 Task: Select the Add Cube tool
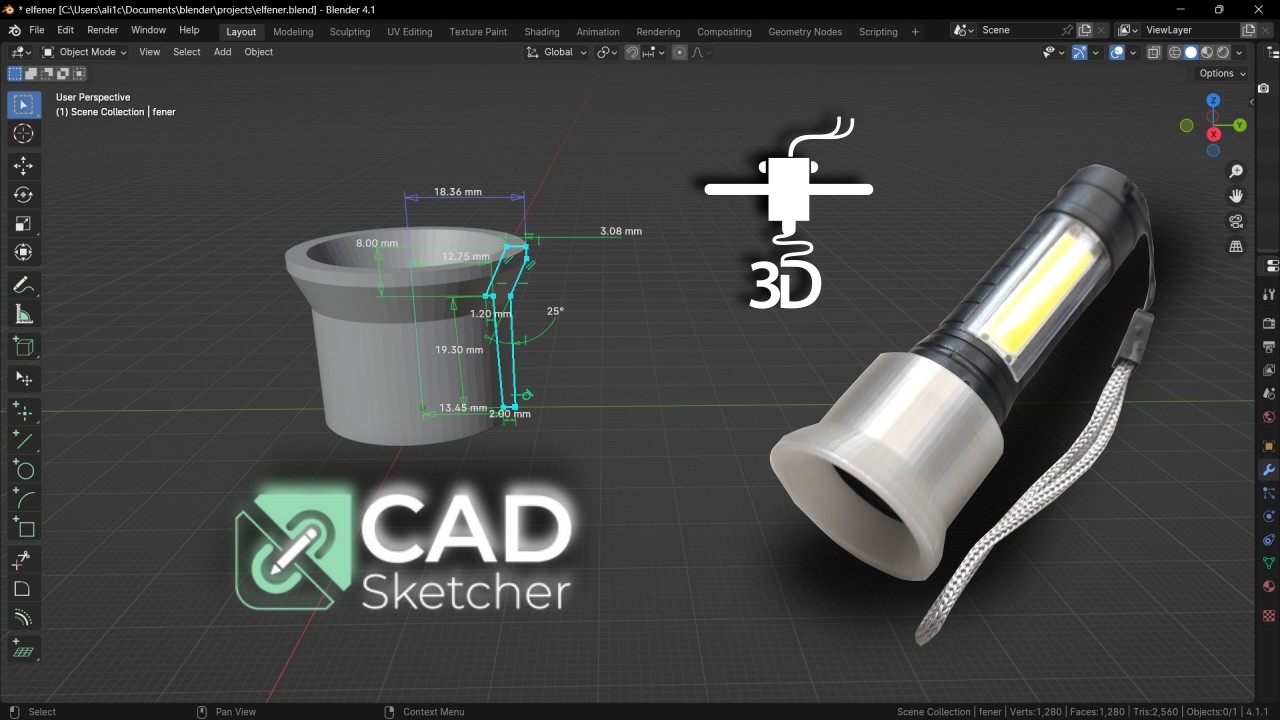(24, 347)
